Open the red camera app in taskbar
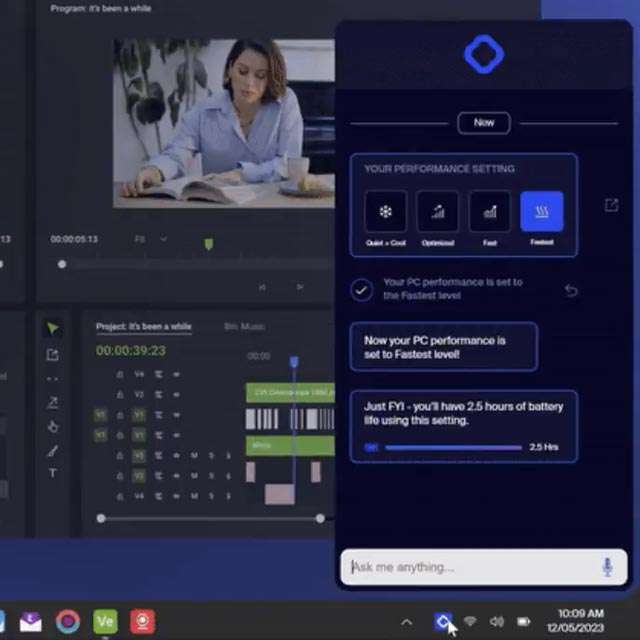The width and height of the screenshot is (640, 640). tap(142, 622)
